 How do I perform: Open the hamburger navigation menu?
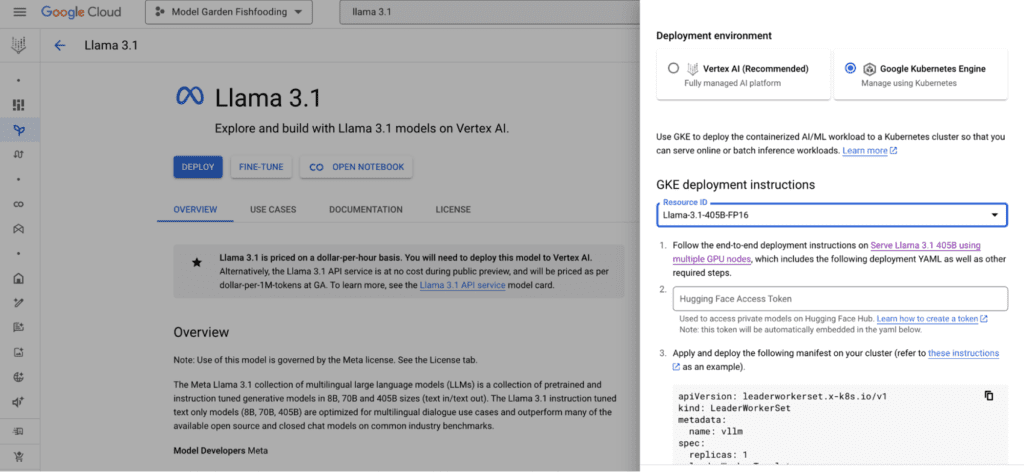19,13
